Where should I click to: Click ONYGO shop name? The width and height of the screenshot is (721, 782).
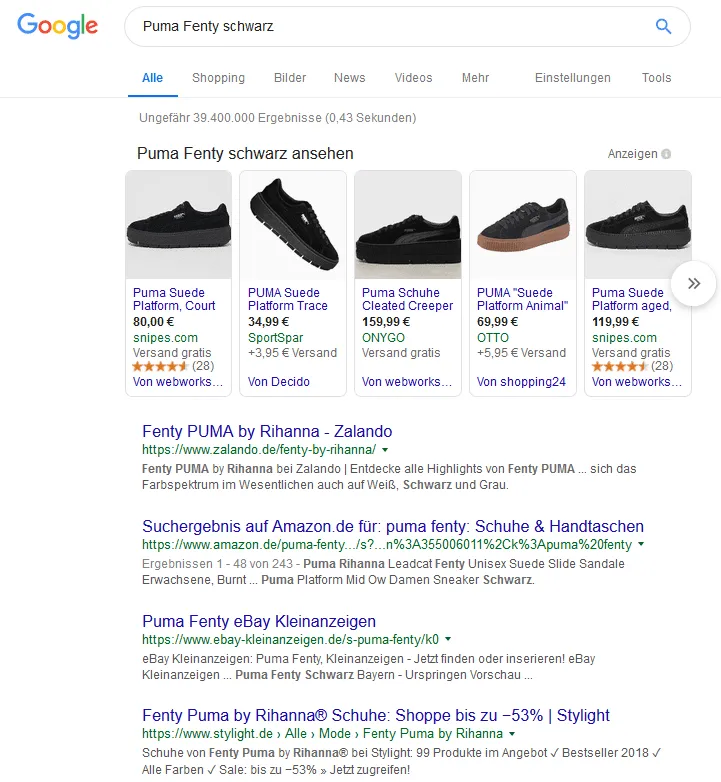point(383,338)
